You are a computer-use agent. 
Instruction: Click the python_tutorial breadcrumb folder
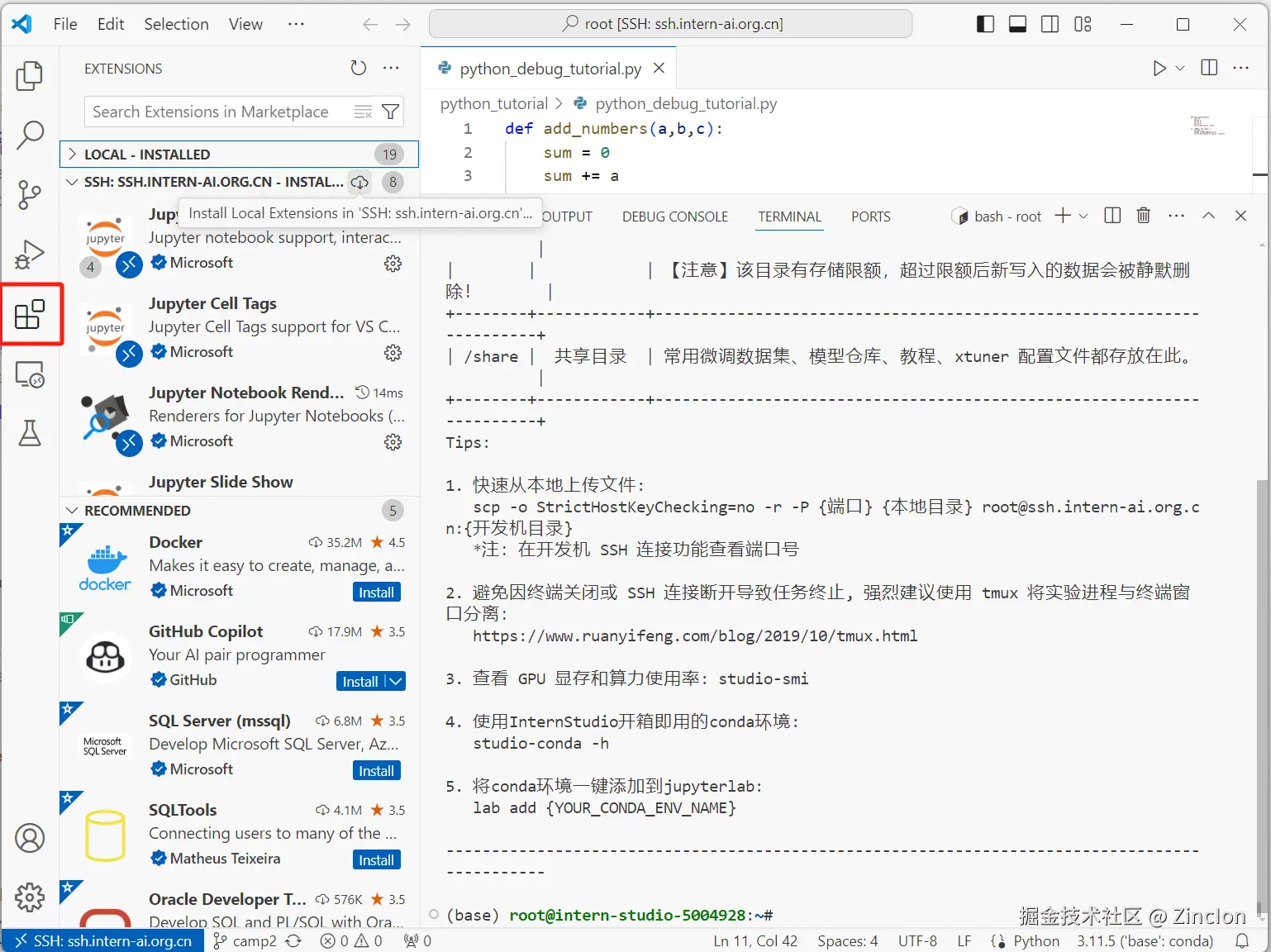[494, 103]
